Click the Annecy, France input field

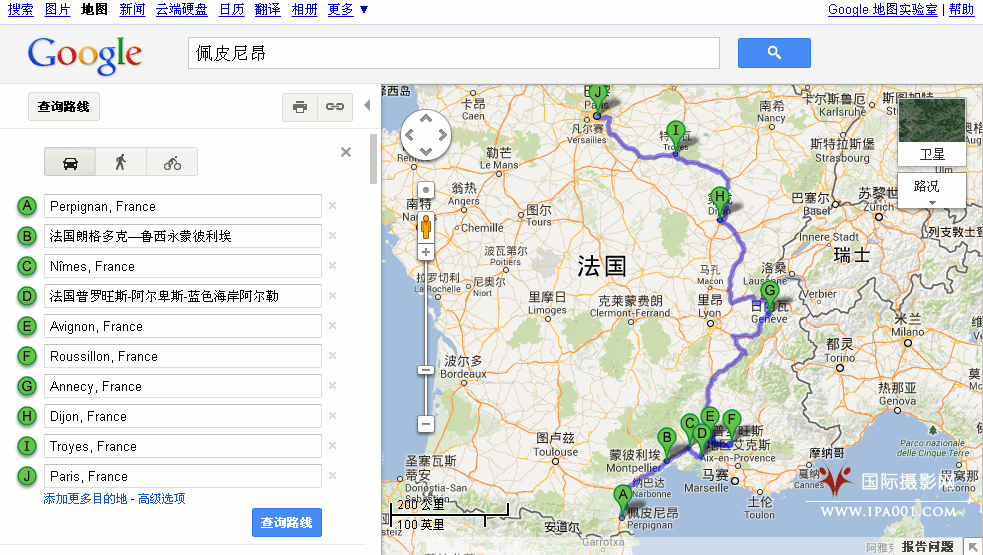pos(182,386)
